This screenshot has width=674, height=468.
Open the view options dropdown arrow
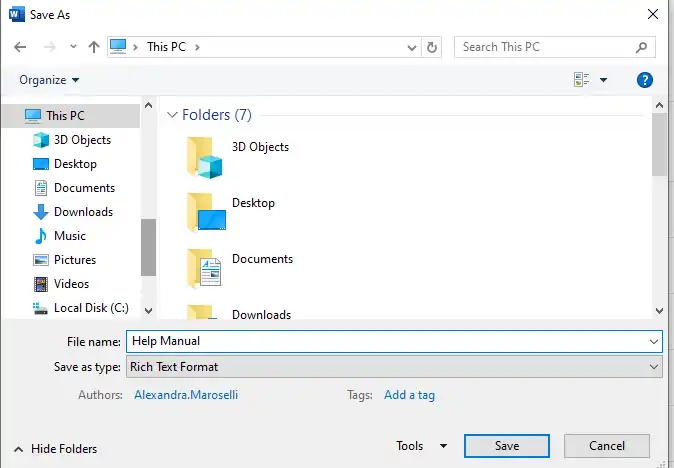(604, 80)
